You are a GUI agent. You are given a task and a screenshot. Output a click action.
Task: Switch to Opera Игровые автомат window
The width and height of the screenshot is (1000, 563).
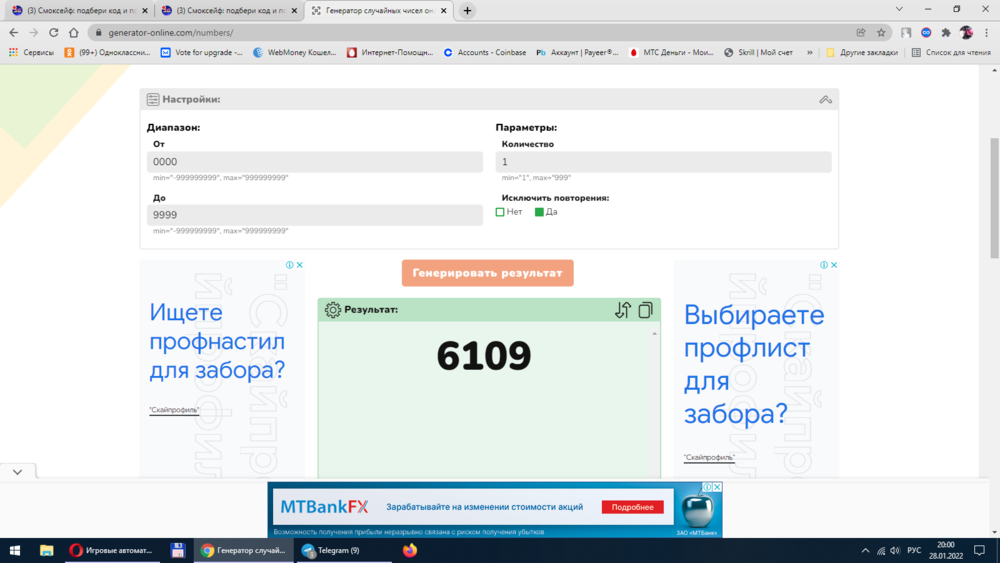tap(113, 550)
